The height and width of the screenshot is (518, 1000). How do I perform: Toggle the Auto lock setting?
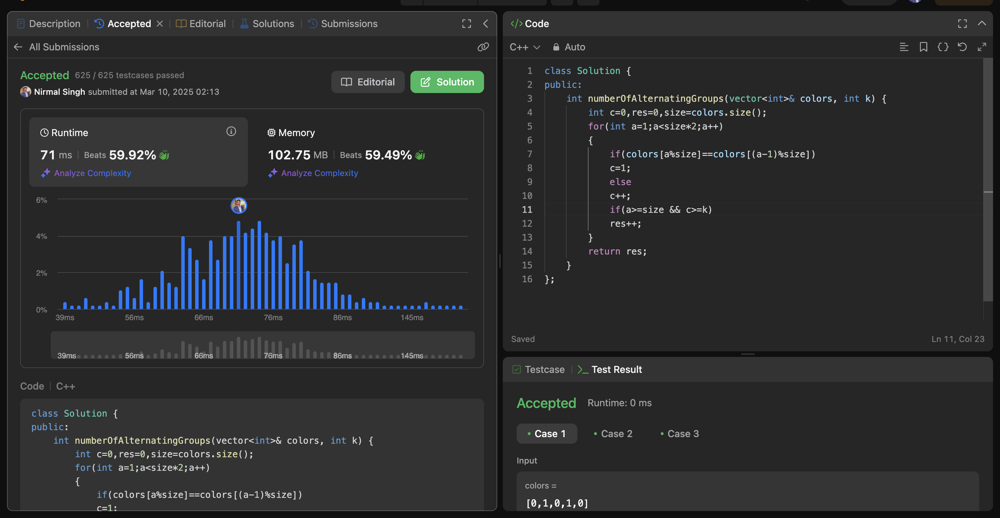568,47
